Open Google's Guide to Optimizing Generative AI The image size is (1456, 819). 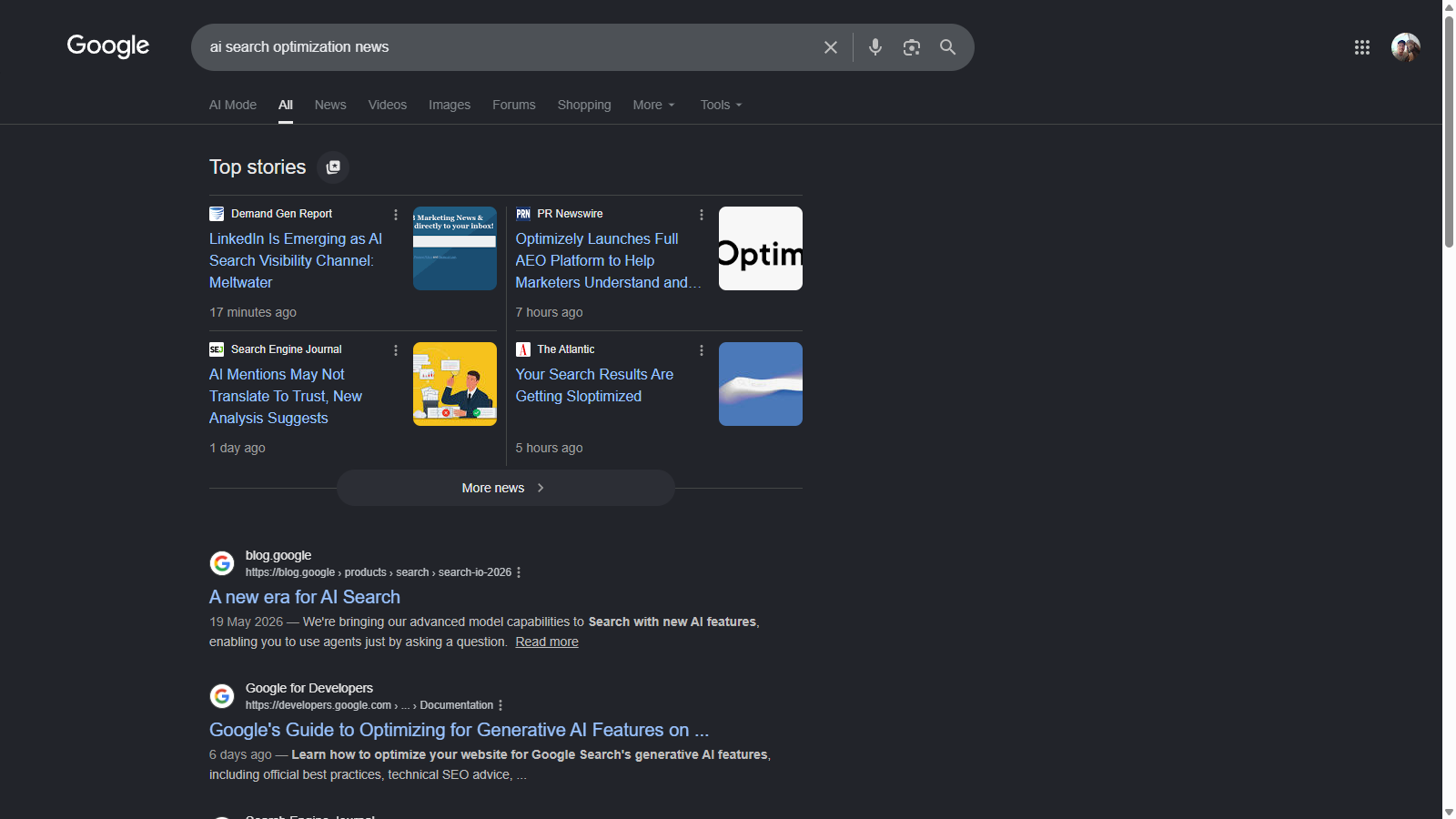459,730
